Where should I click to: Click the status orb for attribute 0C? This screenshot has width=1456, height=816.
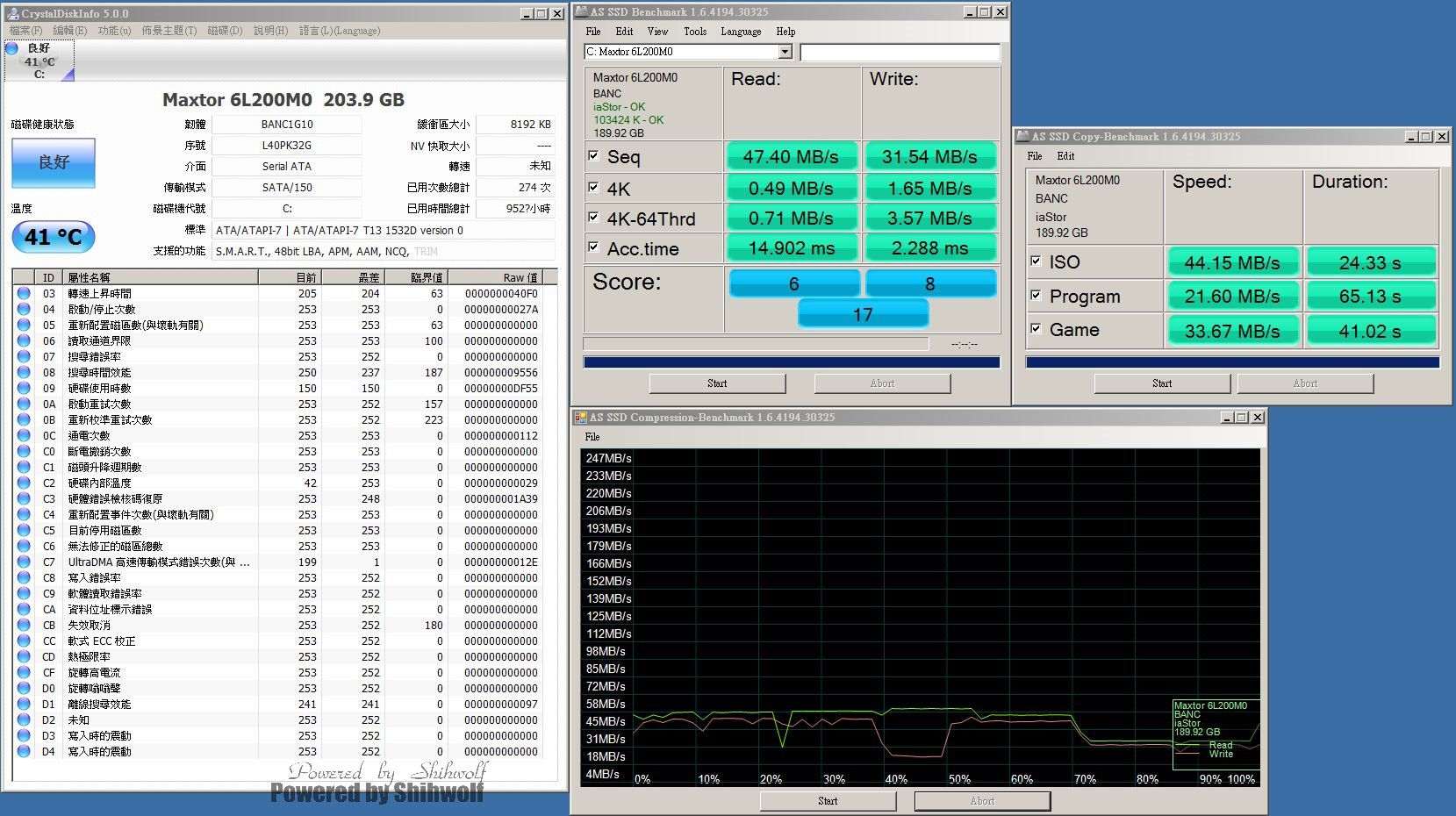click(x=24, y=435)
